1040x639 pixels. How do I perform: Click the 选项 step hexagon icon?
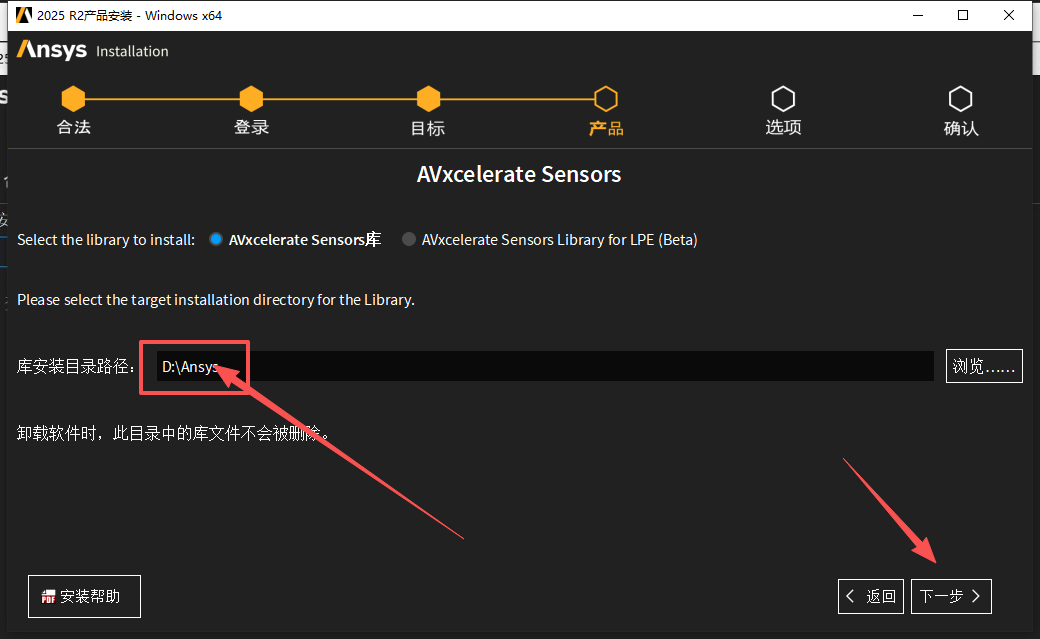coord(783,99)
